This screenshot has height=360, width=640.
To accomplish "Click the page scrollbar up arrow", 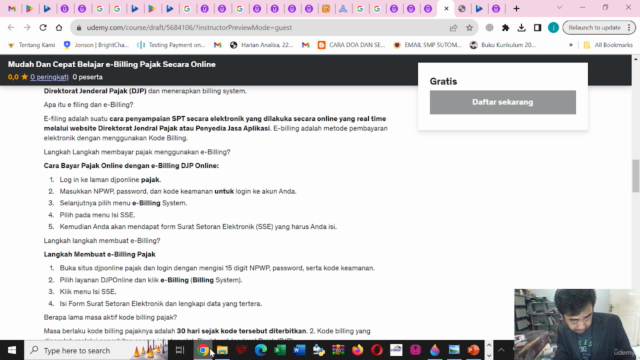I will (x=636, y=59).
